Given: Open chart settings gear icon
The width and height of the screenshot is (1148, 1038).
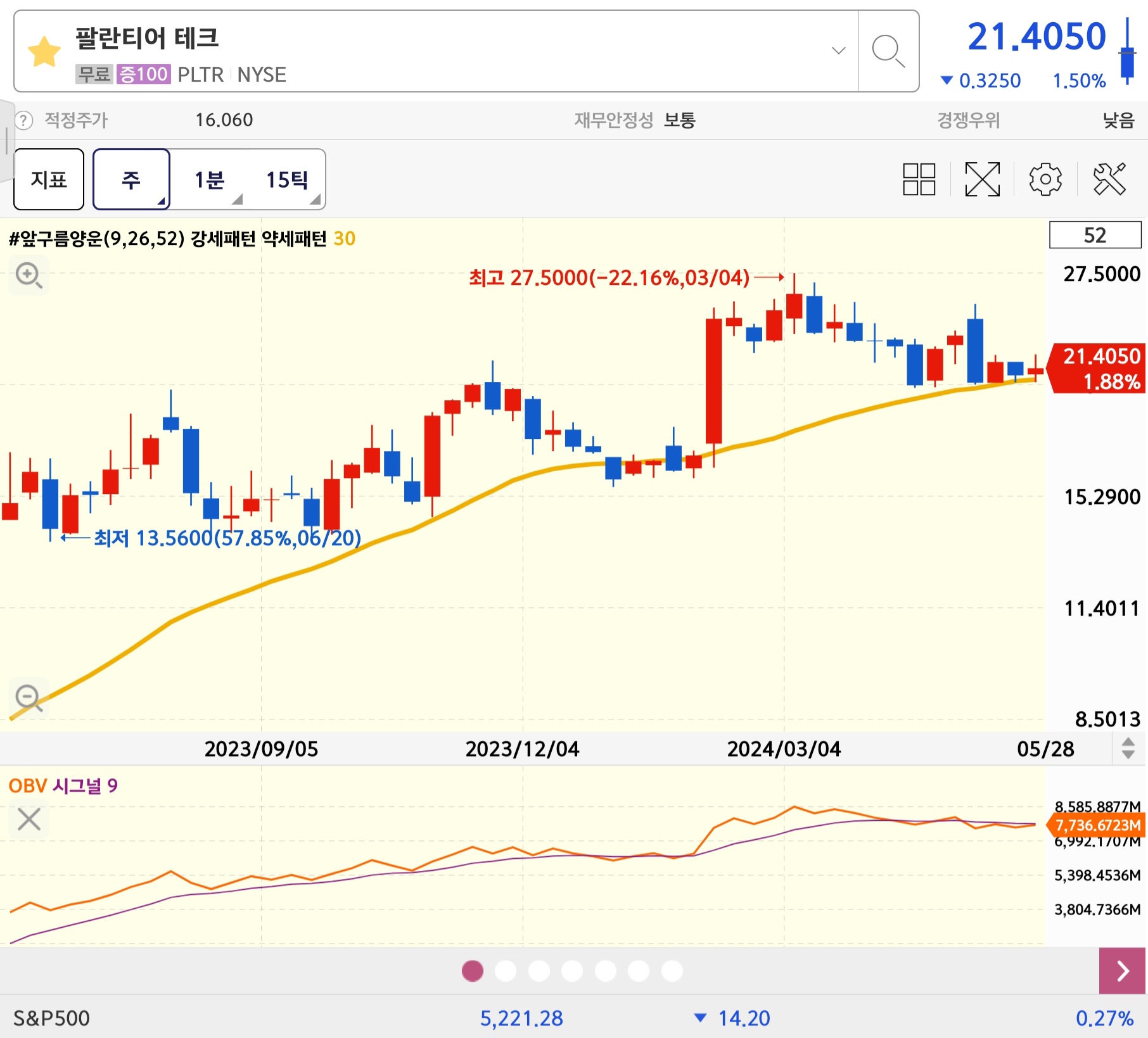Looking at the screenshot, I should click(x=1045, y=179).
